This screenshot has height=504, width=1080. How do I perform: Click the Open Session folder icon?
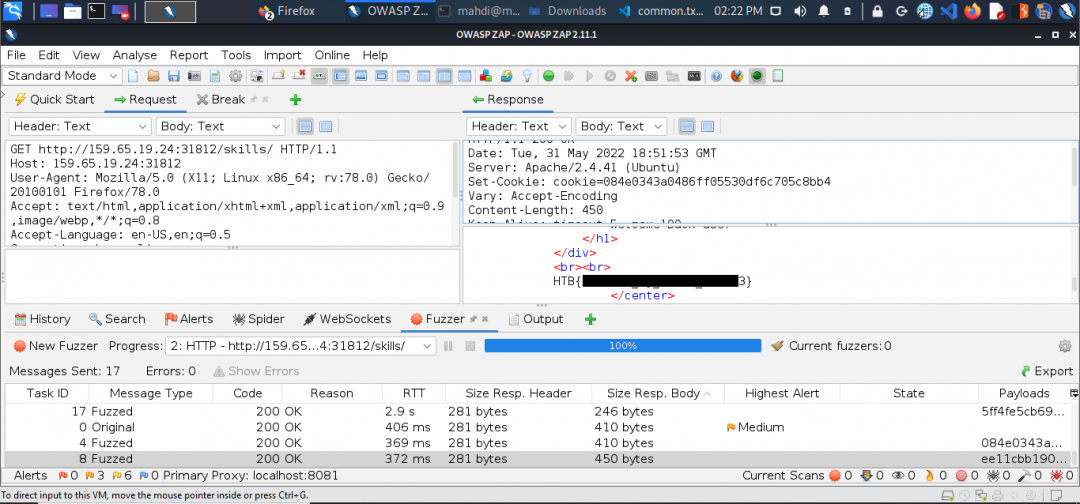click(153, 76)
